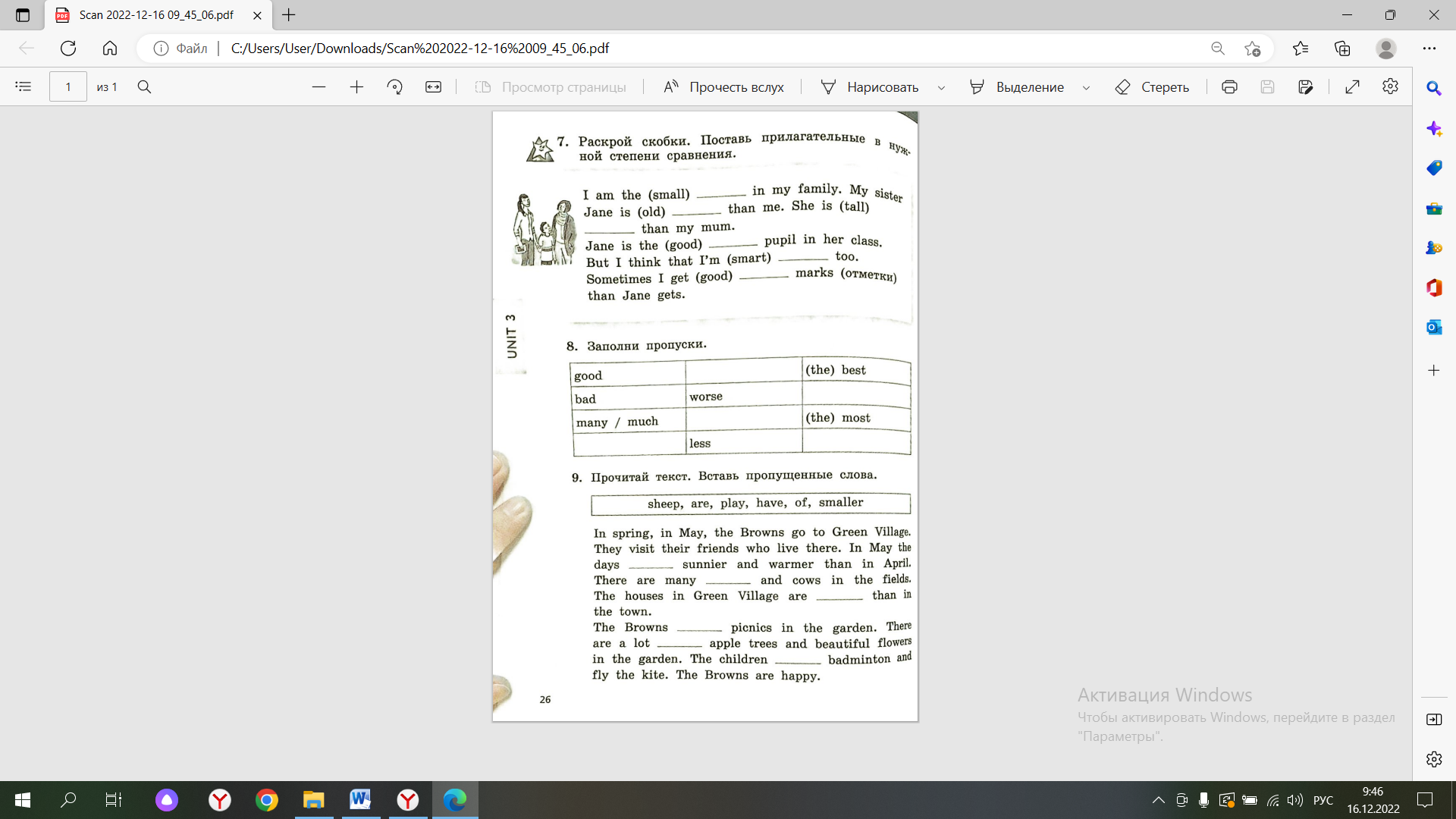The width and height of the screenshot is (1456, 819).
Task: Toggle fit to width view
Action: point(433,86)
